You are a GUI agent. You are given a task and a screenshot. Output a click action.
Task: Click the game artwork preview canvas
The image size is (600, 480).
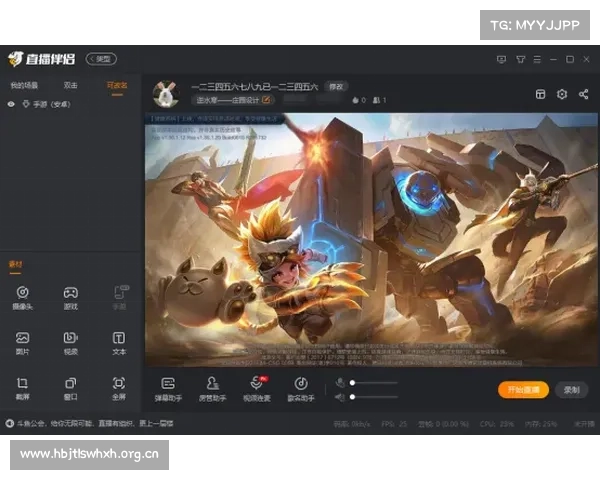click(371, 240)
